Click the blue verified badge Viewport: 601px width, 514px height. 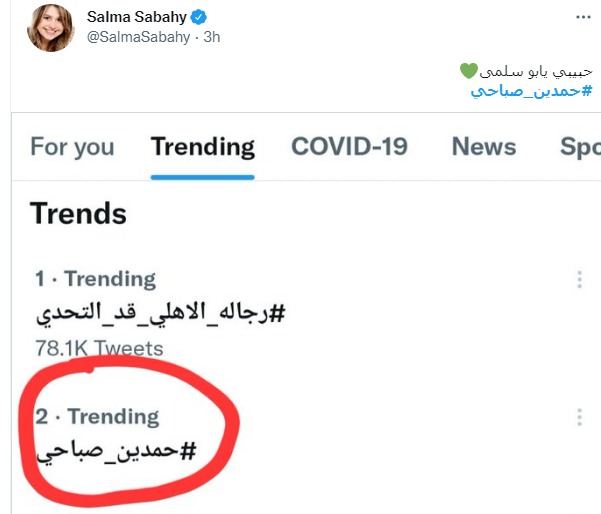(198, 17)
